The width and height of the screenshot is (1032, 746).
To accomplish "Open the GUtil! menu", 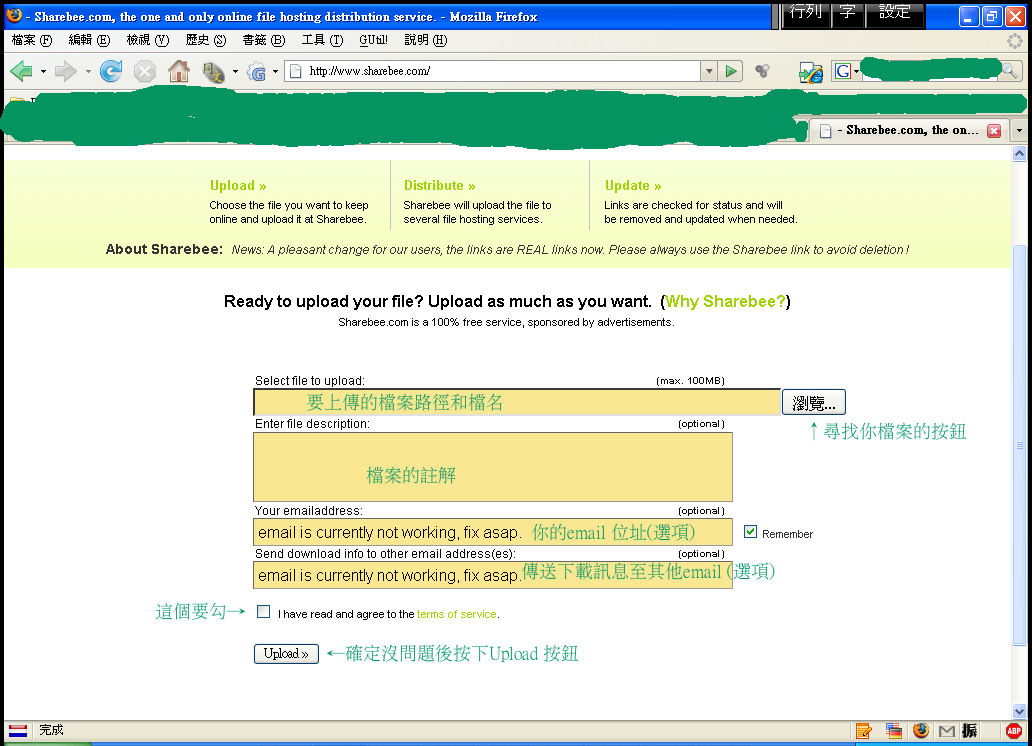I will pyautogui.click(x=373, y=40).
